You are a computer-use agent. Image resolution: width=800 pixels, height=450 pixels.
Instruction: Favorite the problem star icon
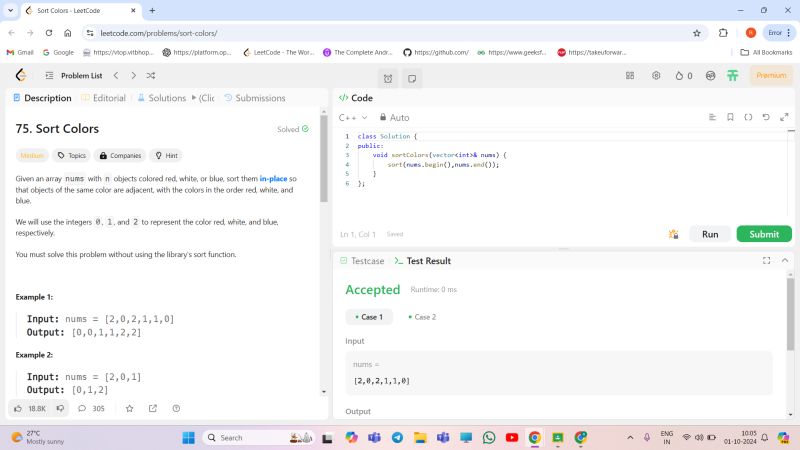point(130,409)
